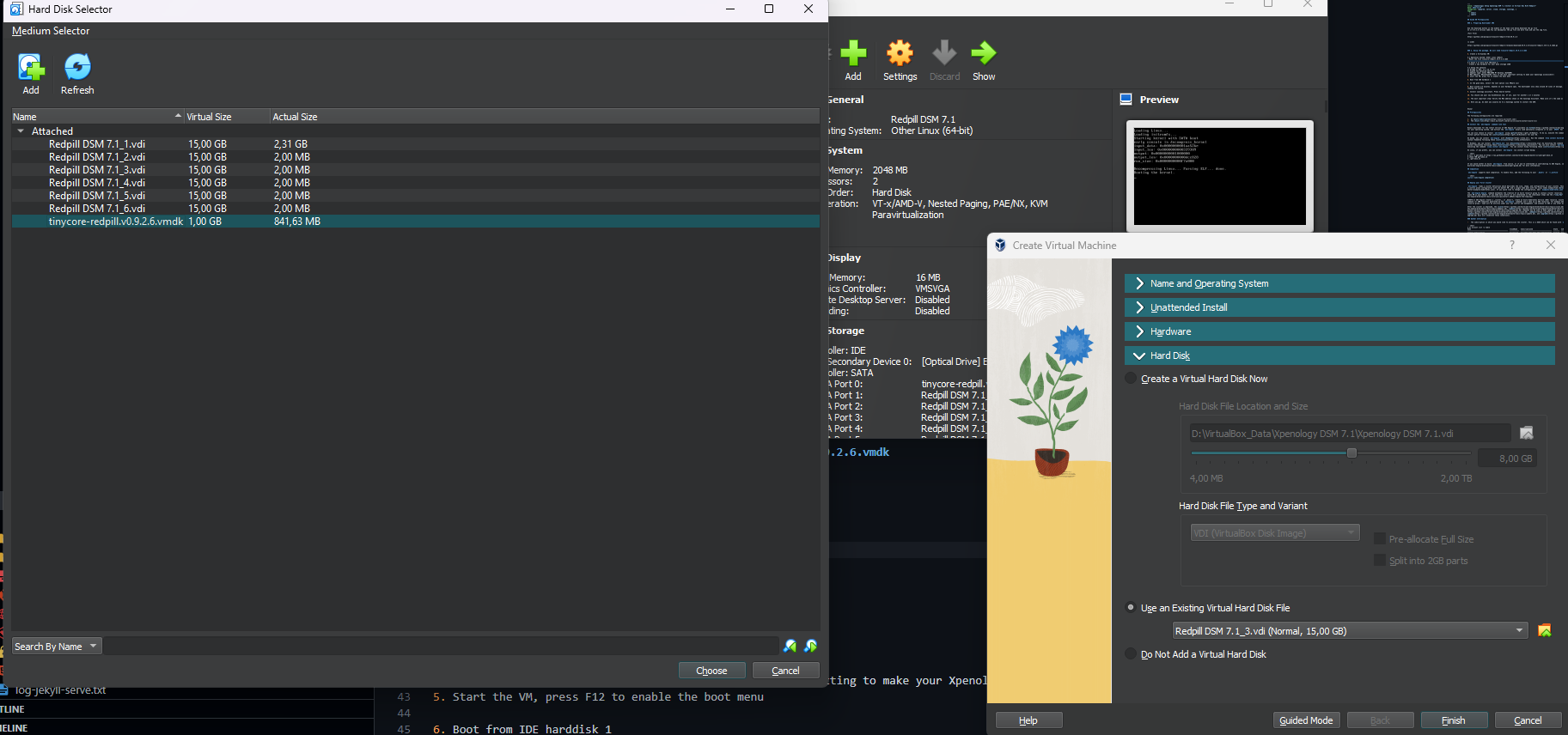
Task: Click the editor minimap in background window
Action: (1515, 116)
